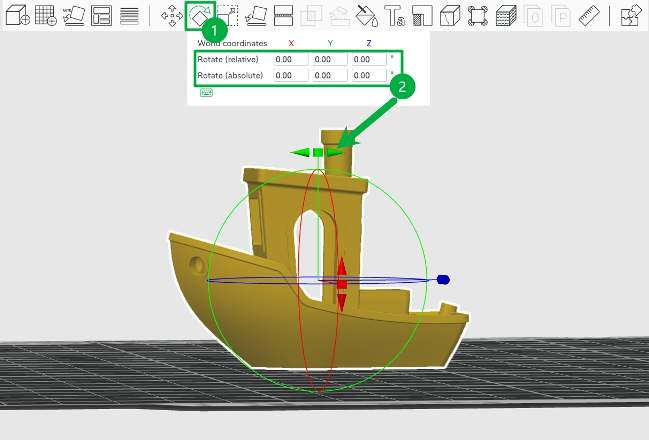Click the Add plate grid icon
Image resolution: width=649 pixels, height=440 pixels.
click(46, 15)
